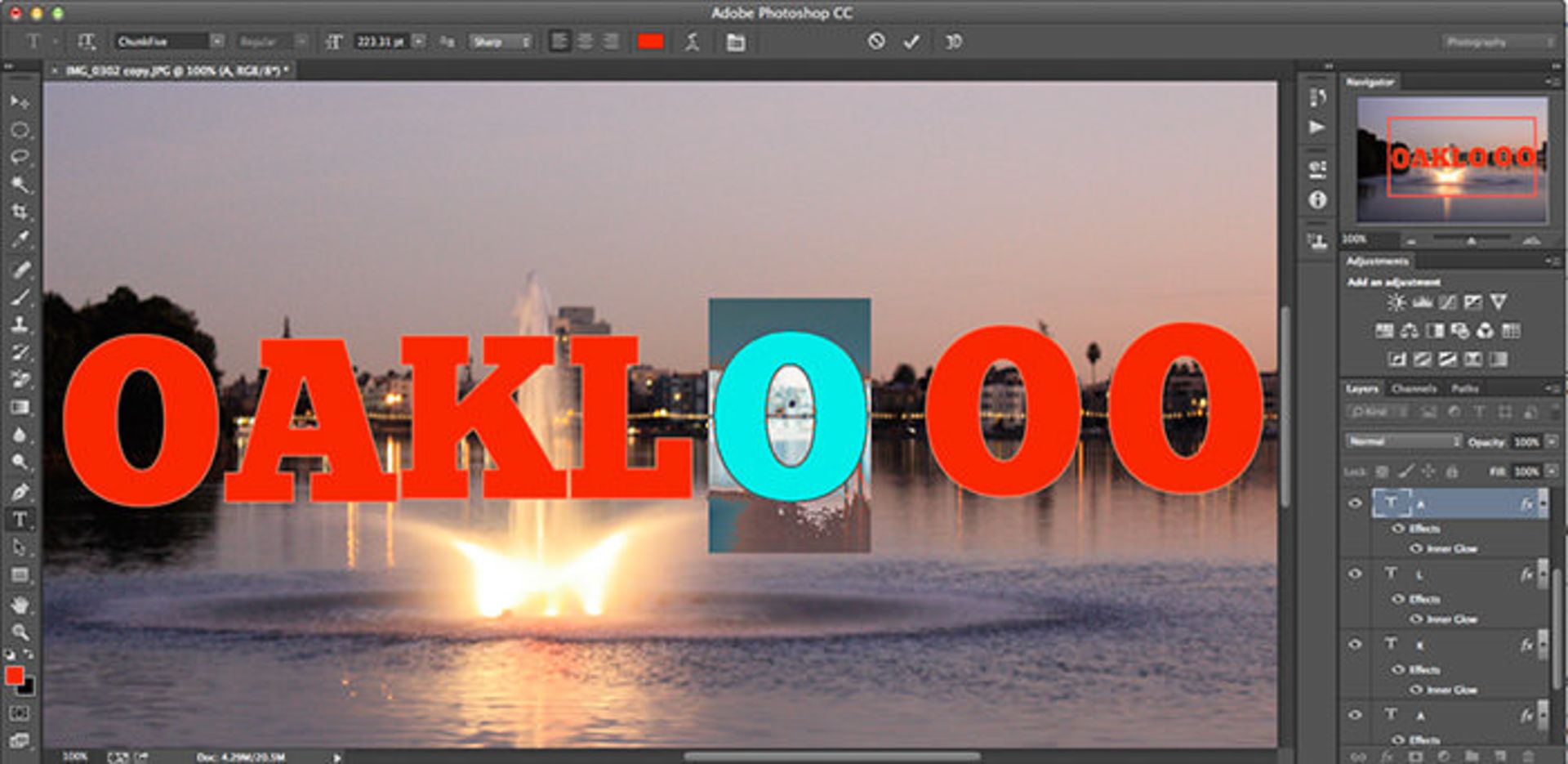
Task: Click the Create Warped Text icon
Action: tap(692, 42)
